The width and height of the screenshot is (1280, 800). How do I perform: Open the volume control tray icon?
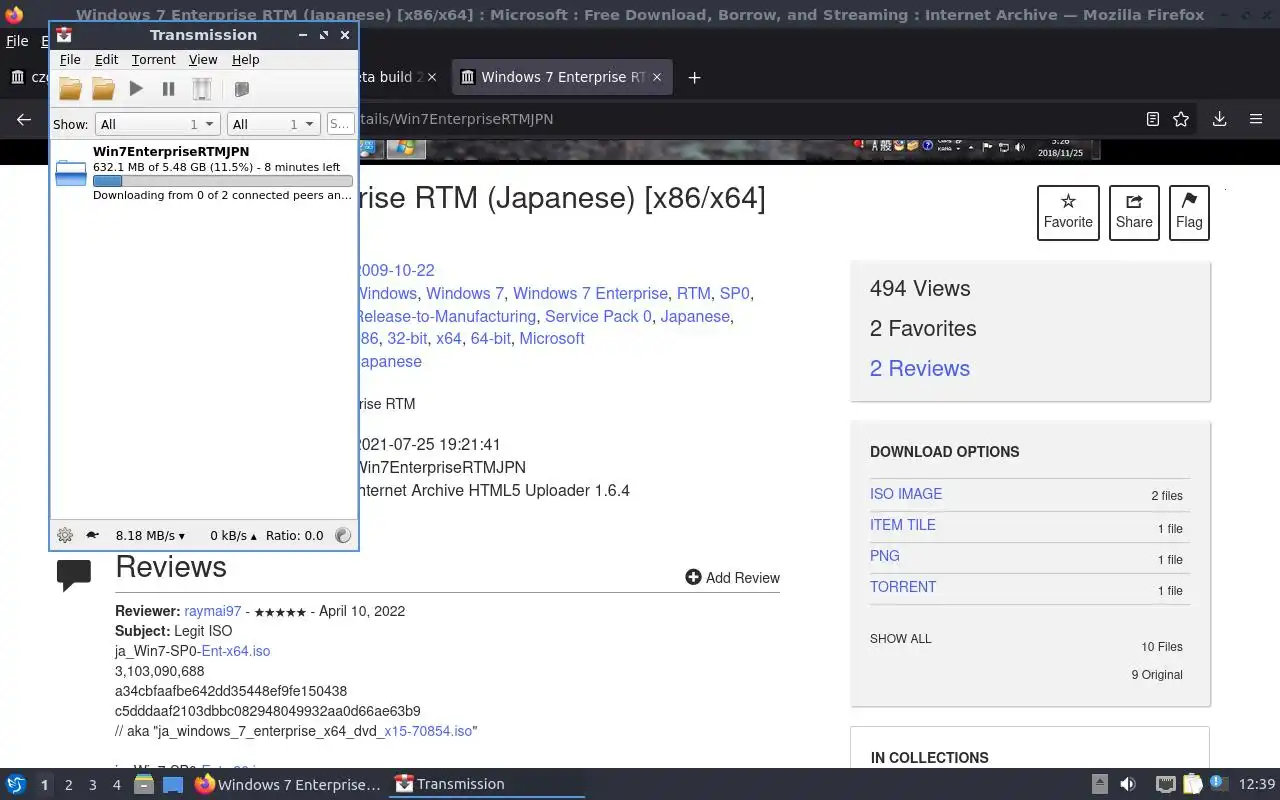pos(1128,784)
